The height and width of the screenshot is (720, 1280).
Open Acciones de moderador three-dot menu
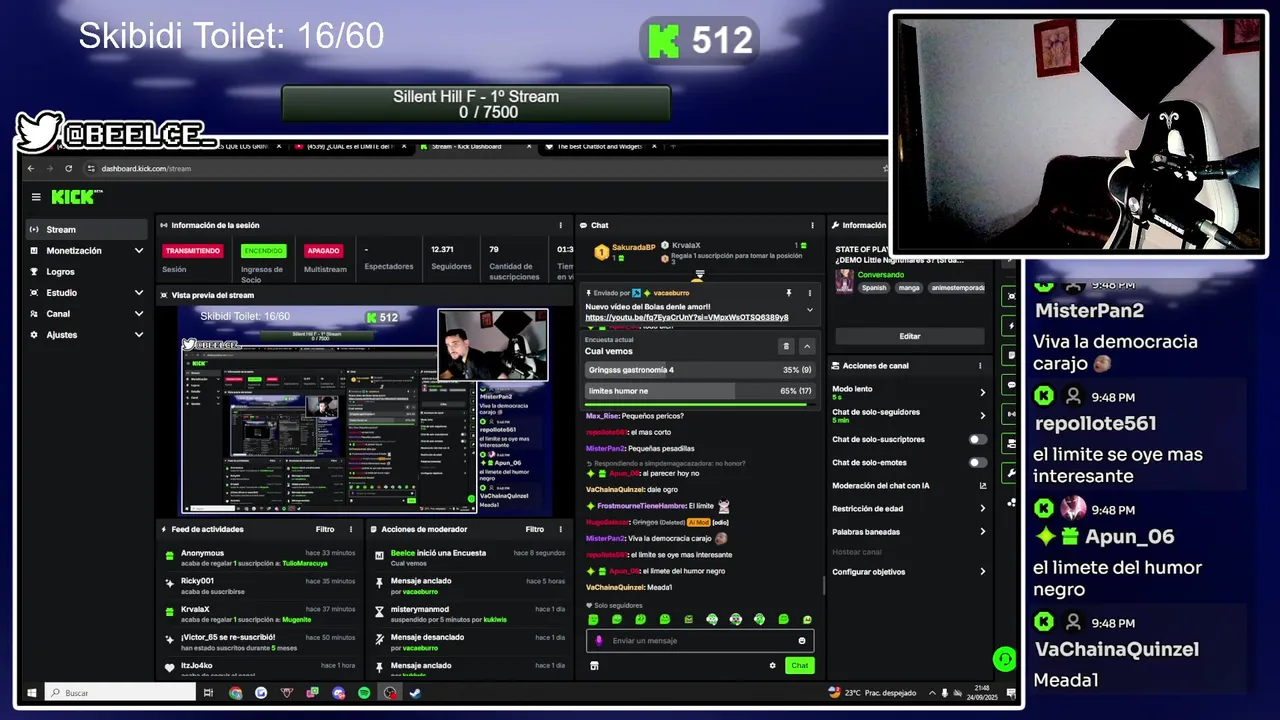point(560,529)
